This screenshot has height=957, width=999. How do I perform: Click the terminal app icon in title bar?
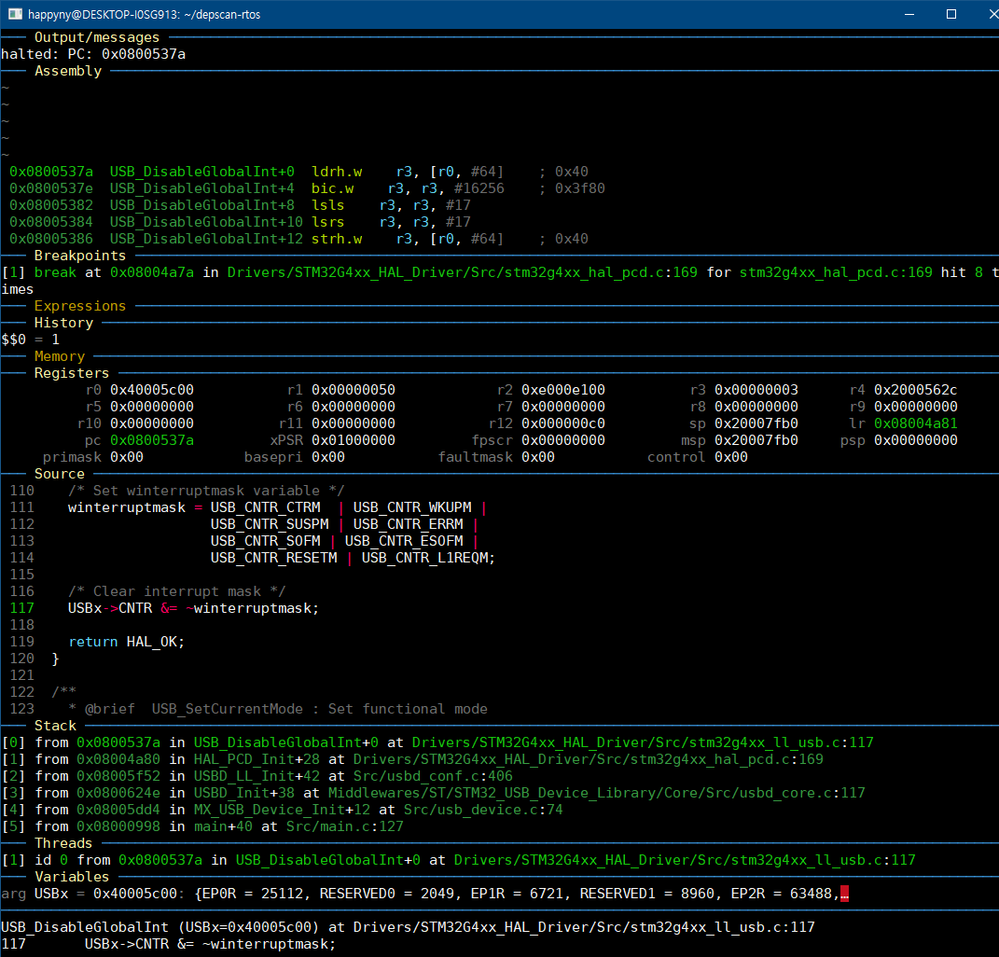(15, 14)
